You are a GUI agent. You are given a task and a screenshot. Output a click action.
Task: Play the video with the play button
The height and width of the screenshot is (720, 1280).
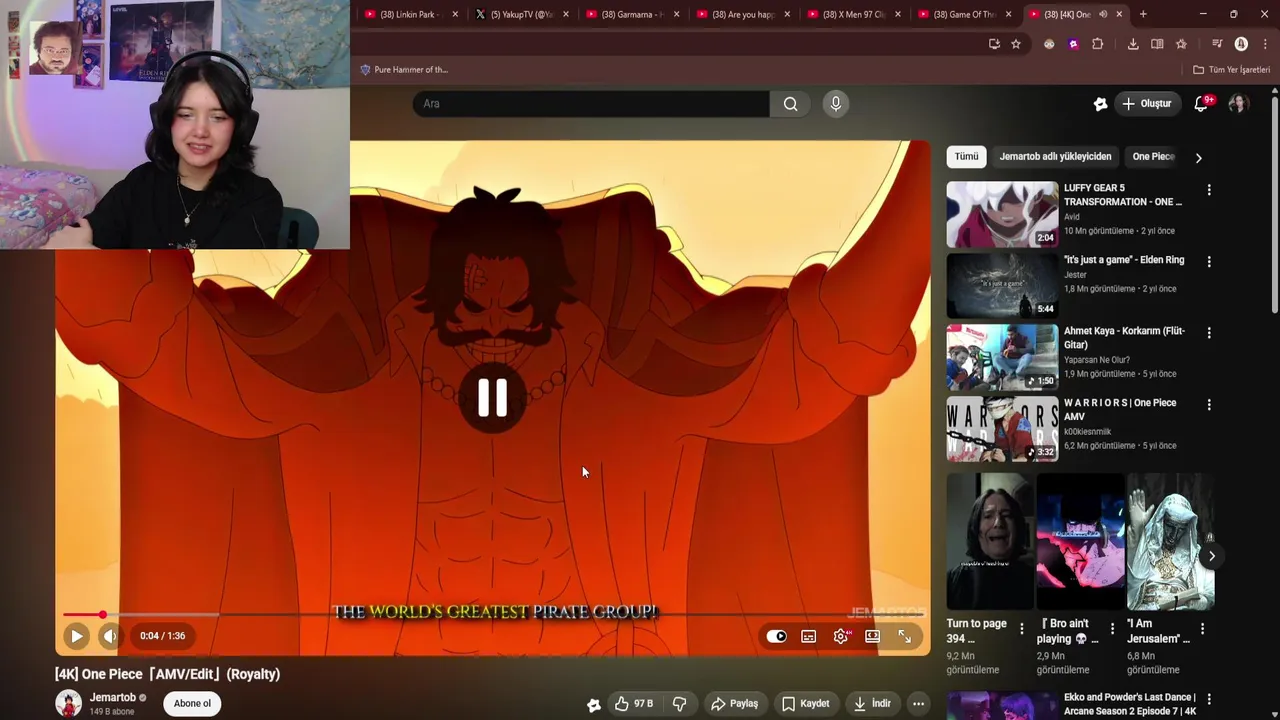pos(76,636)
